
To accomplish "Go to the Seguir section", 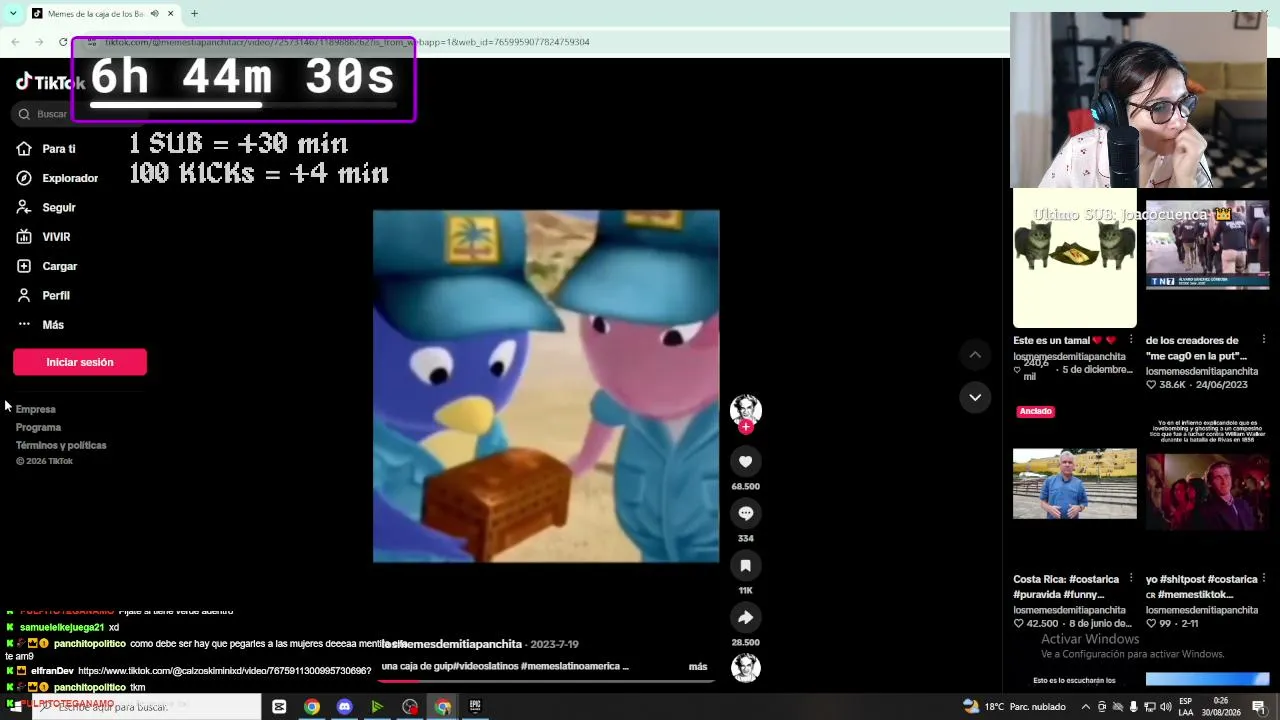I will tap(46, 208).
